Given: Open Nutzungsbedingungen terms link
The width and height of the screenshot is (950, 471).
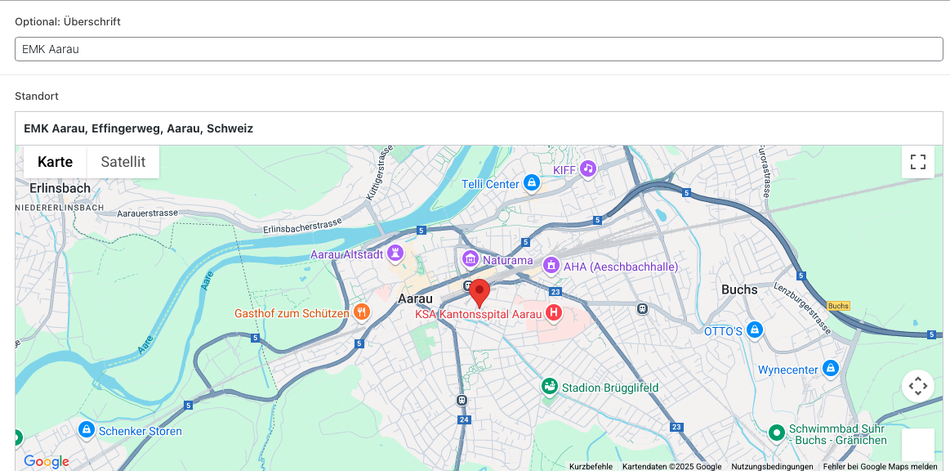Looking at the screenshot, I should [772, 467].
